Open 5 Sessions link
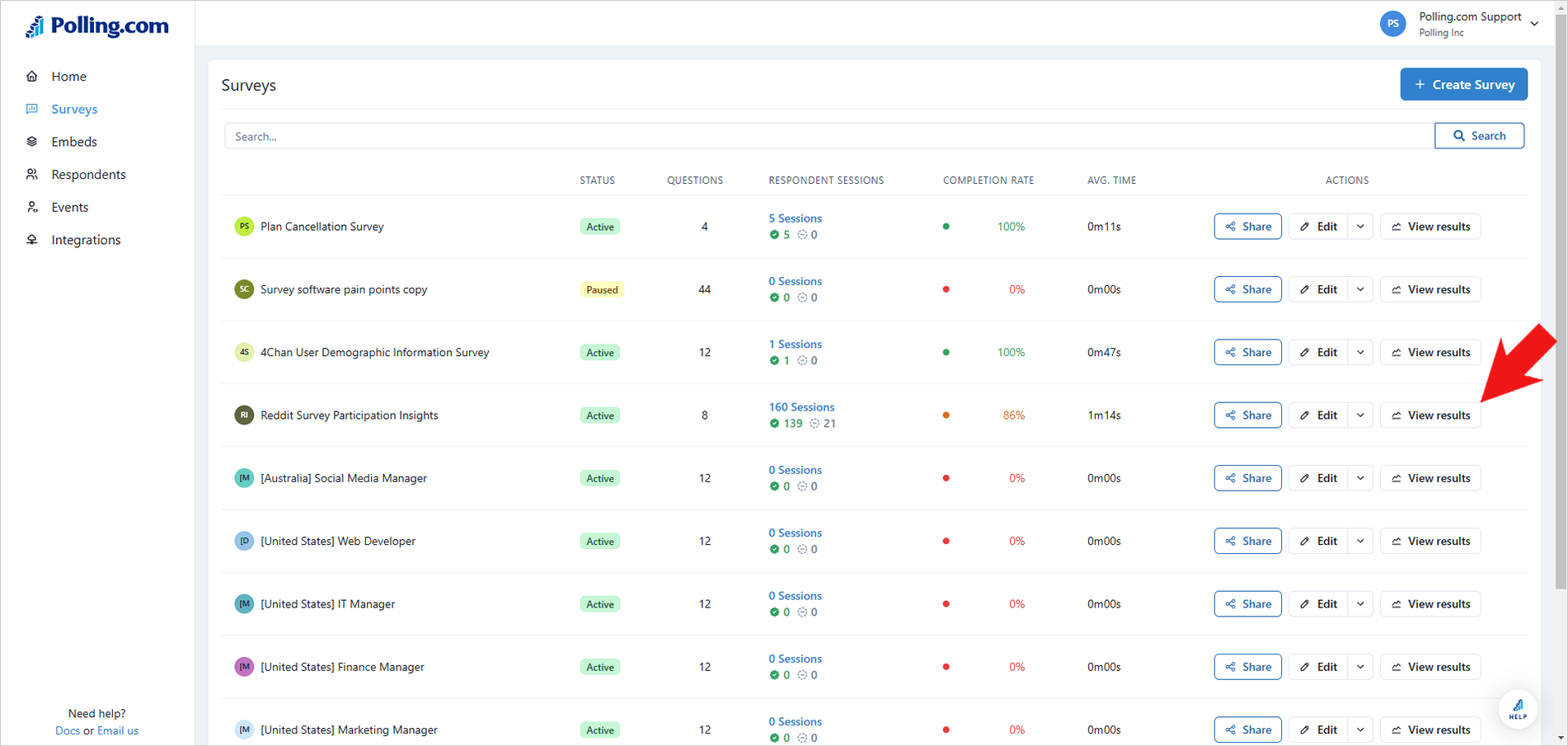The width and height of the screenshot is (1568, 746). (795, 218)
